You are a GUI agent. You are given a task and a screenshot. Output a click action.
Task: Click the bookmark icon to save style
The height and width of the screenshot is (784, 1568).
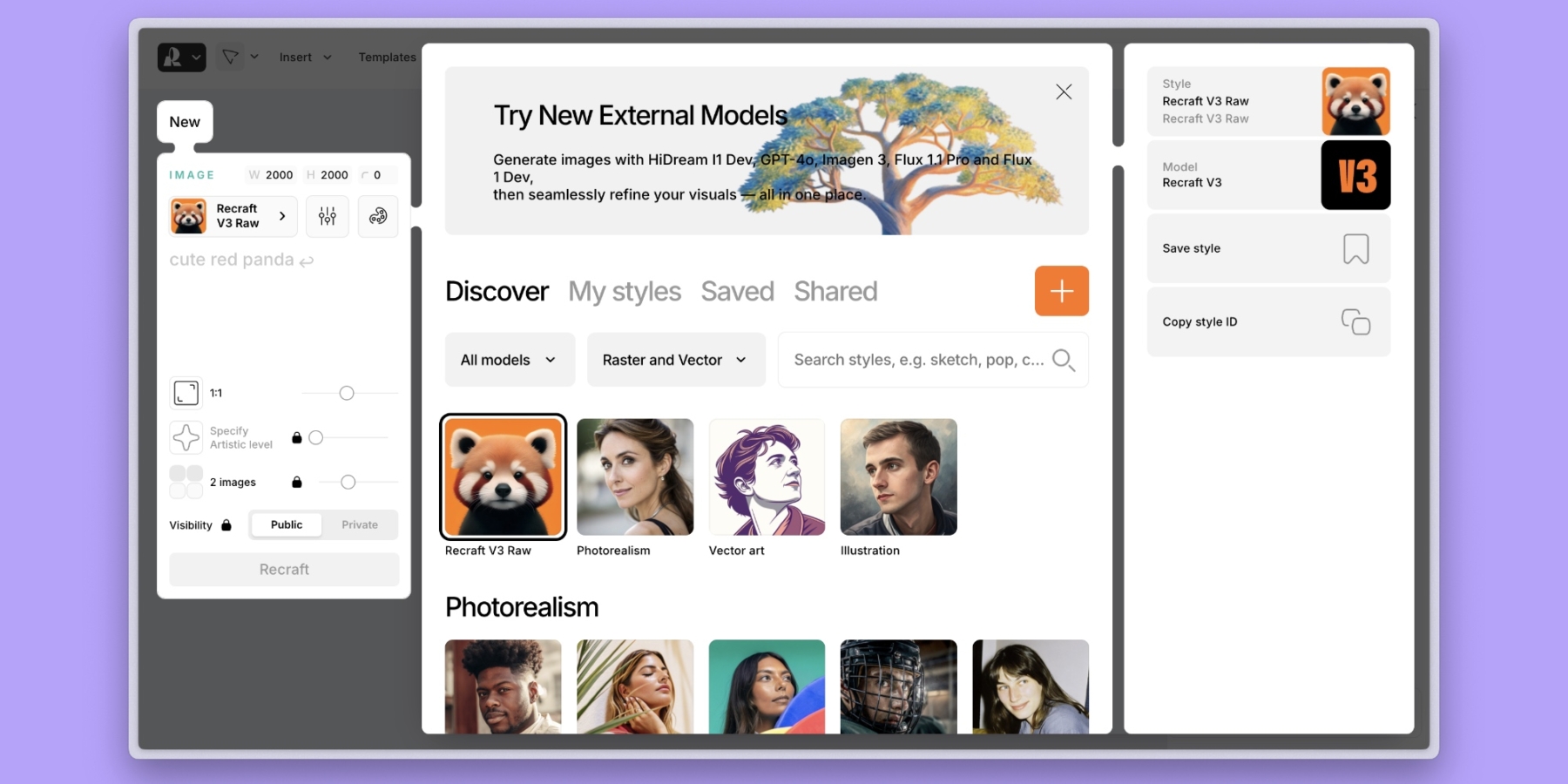(1355, 249)
